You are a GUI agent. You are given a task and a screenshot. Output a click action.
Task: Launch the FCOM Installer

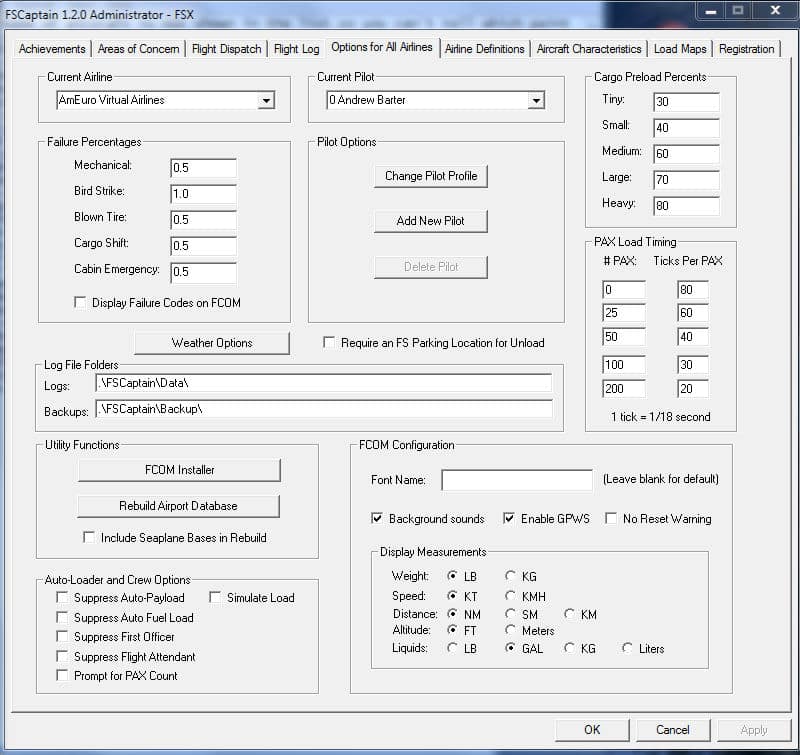[x=179, y=470]
